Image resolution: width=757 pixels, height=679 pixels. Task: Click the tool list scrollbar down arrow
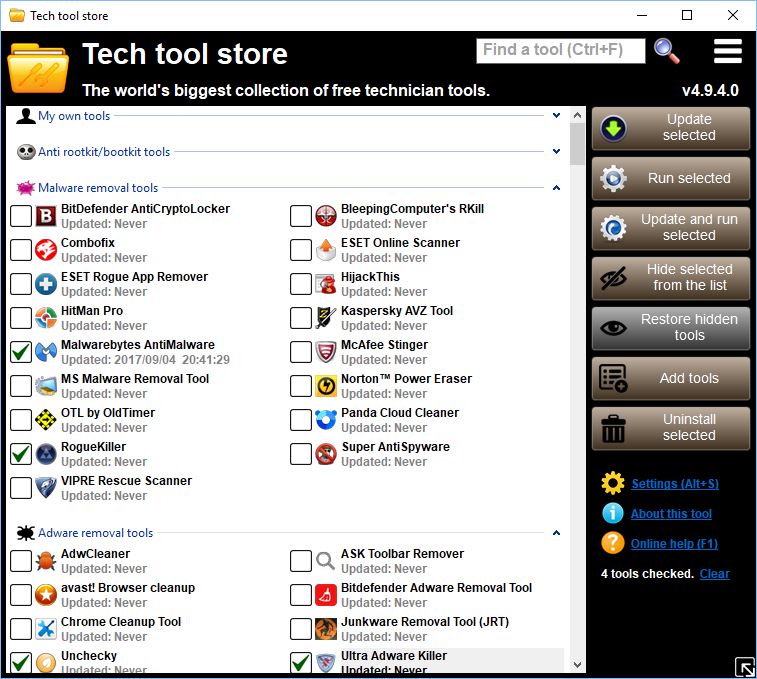[577, 665]
